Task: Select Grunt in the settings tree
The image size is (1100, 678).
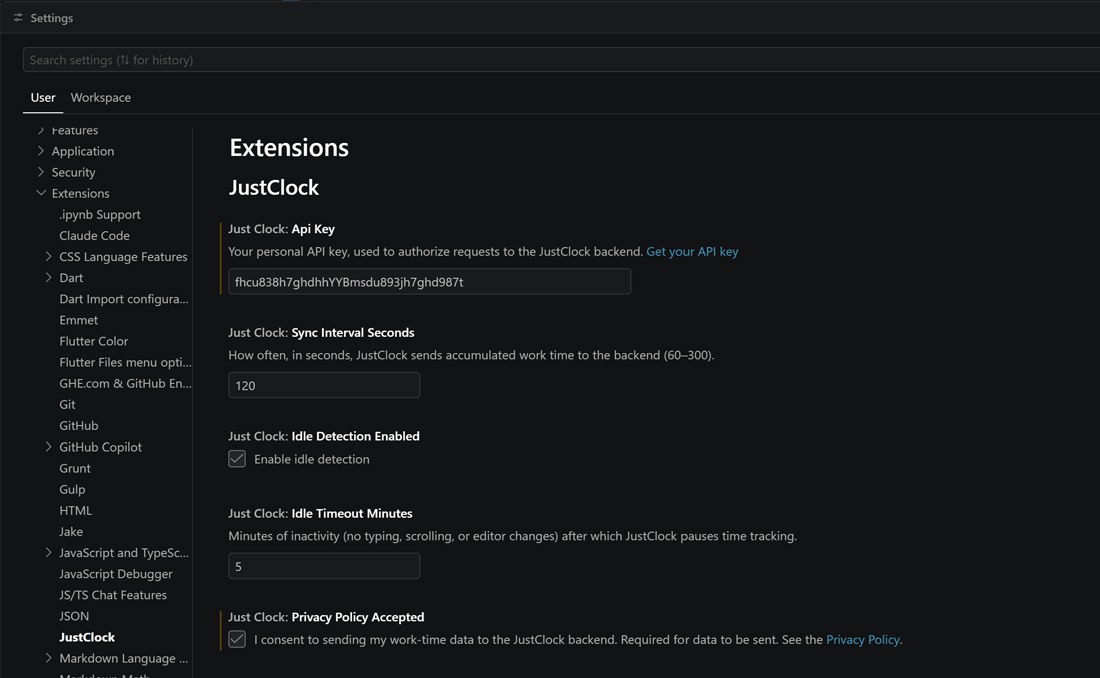Action: tap(74, 468)
